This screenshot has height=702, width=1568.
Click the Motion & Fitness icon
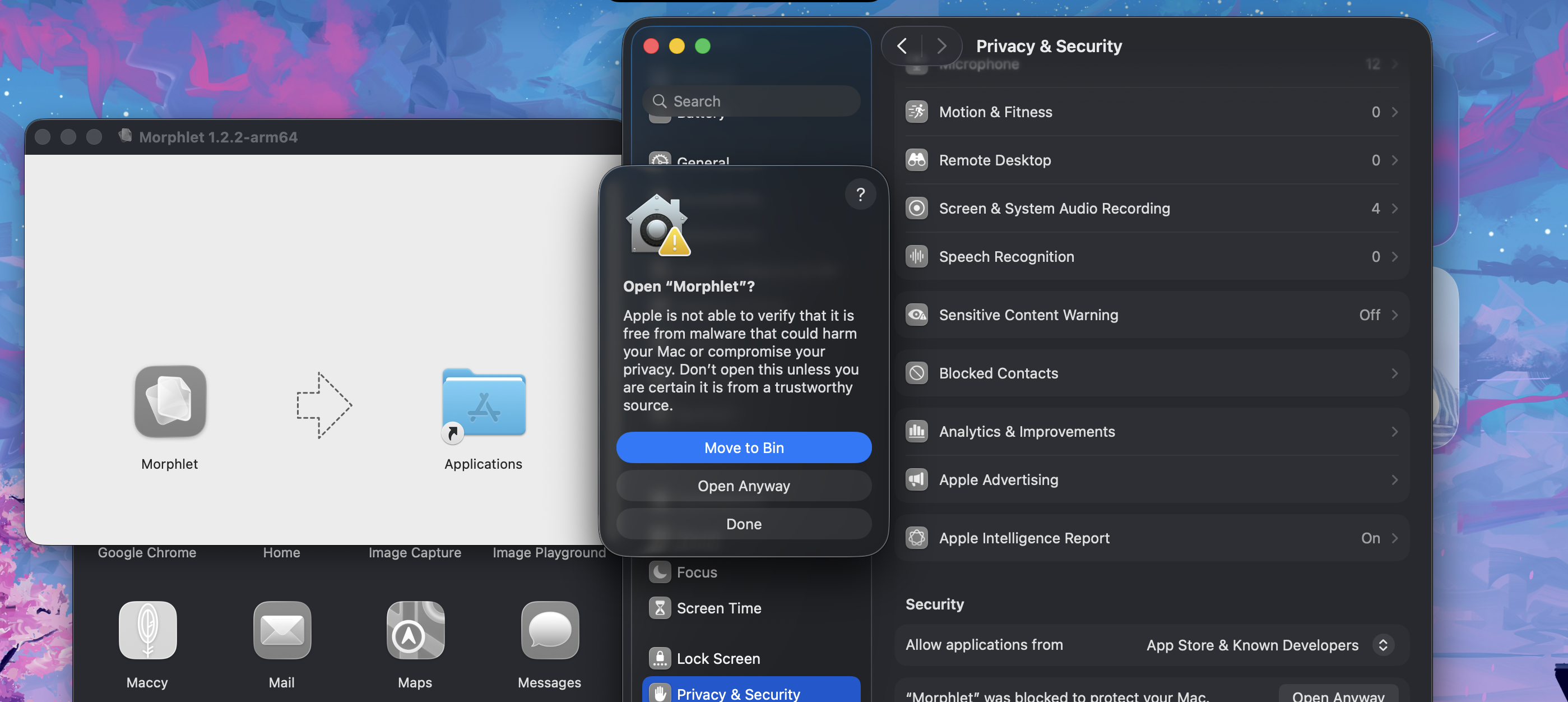point(916,112)
